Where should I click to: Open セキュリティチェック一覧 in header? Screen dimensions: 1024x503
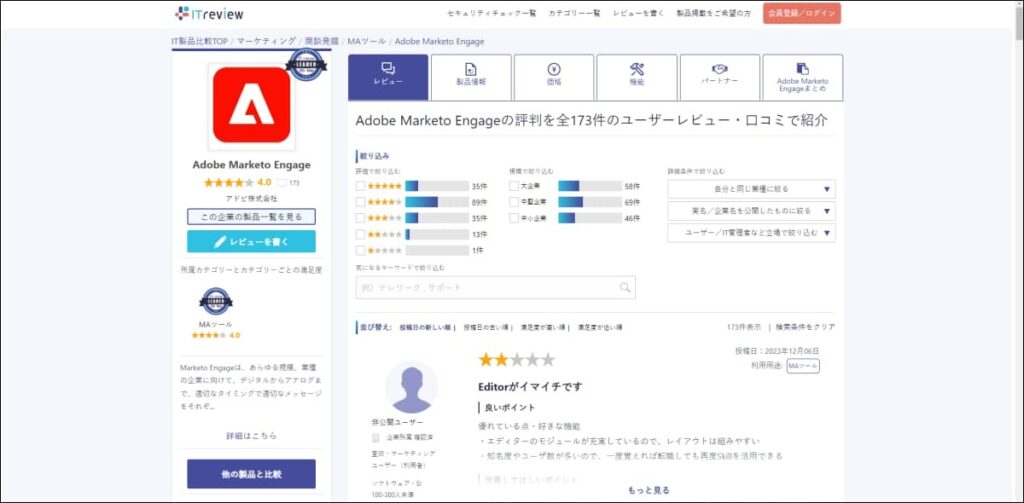tap(492, 13)
